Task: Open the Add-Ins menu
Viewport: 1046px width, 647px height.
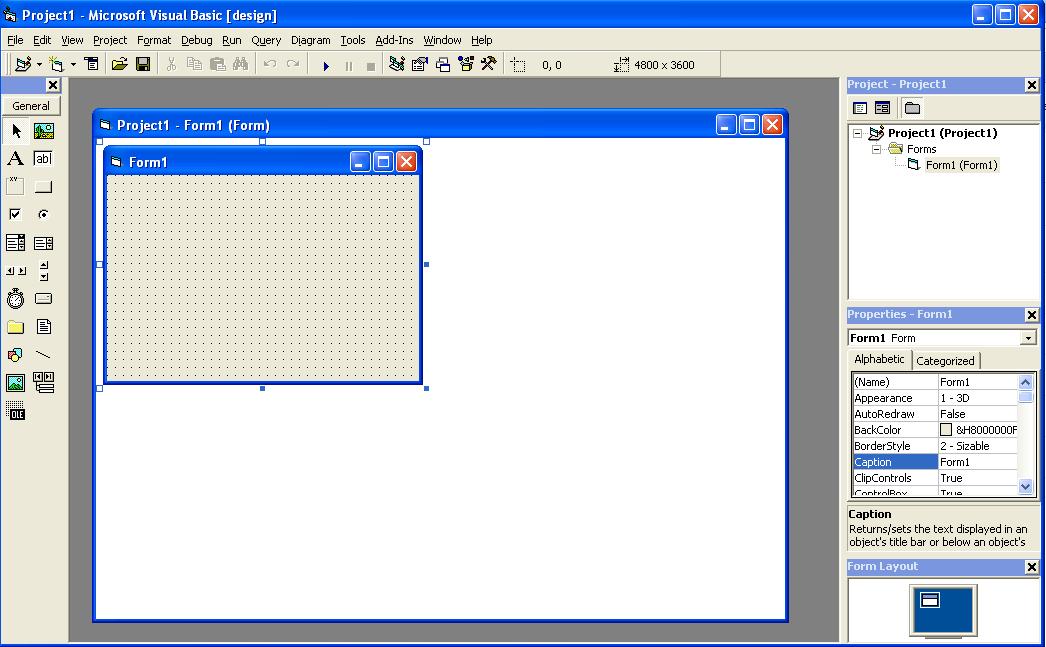Action: coord(394,40)
